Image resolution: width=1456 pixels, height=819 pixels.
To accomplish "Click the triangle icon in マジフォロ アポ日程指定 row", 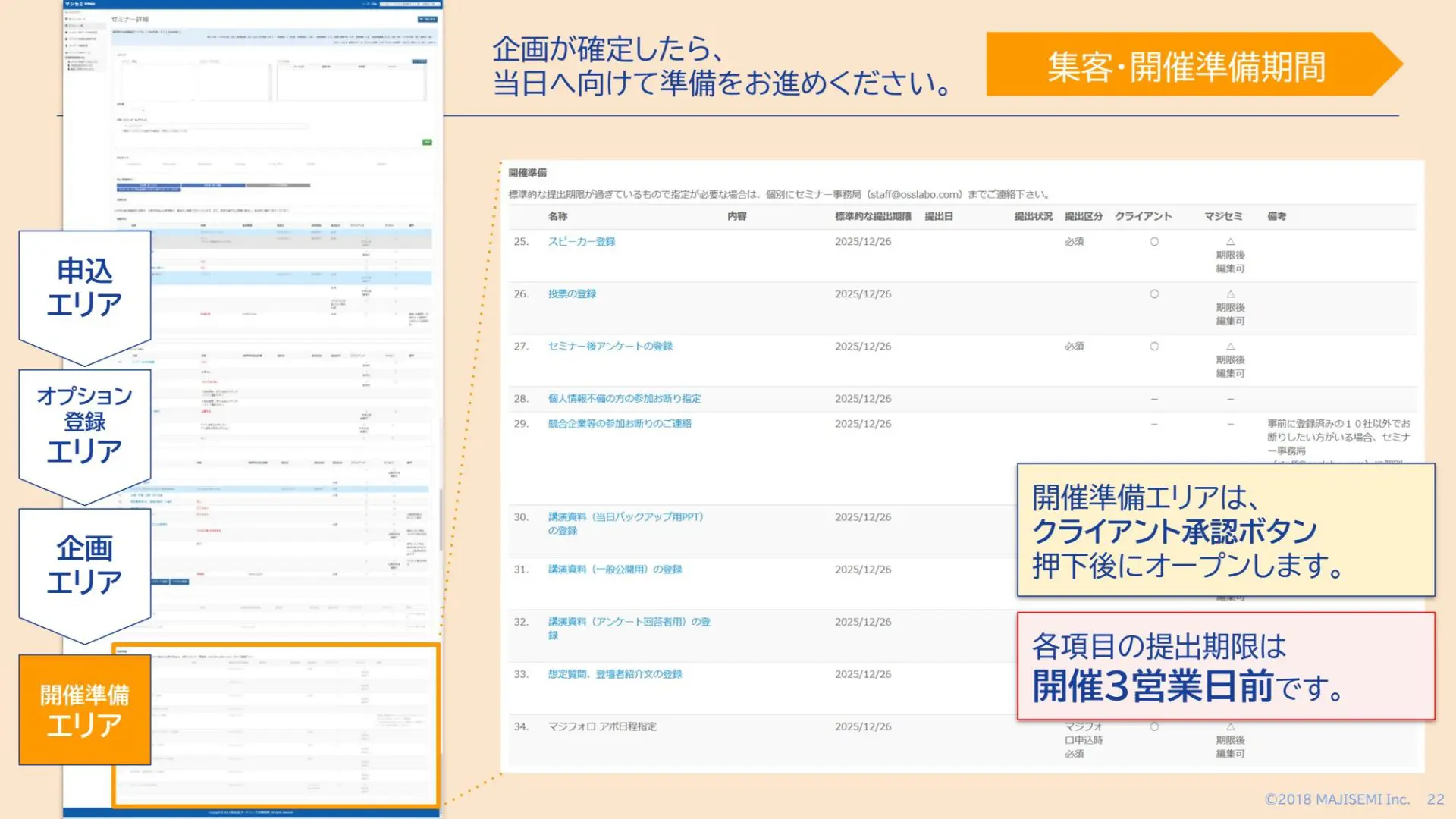I will click(x=1230, y=726).
